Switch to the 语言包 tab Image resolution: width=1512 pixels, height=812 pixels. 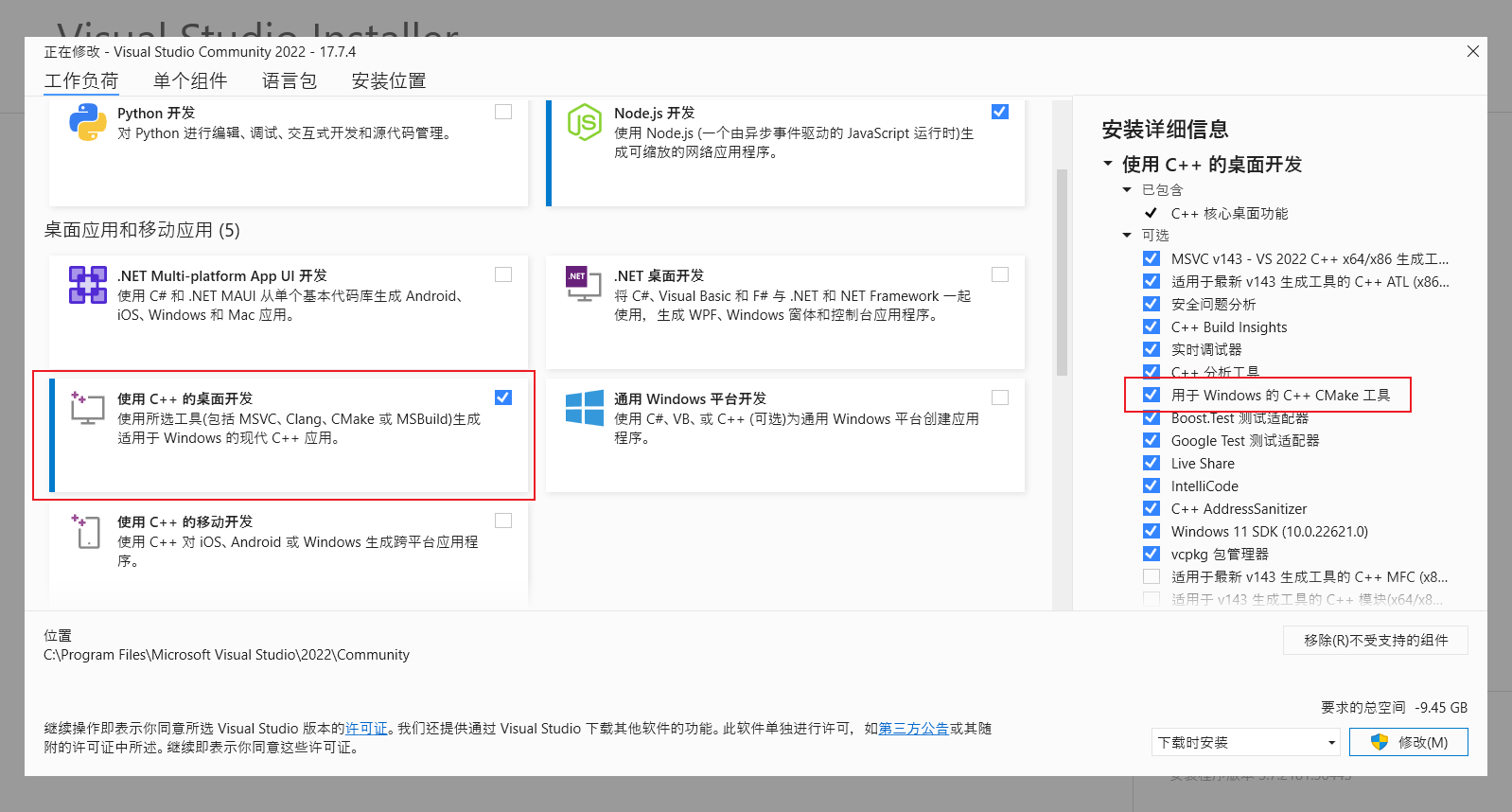[290, 80]
